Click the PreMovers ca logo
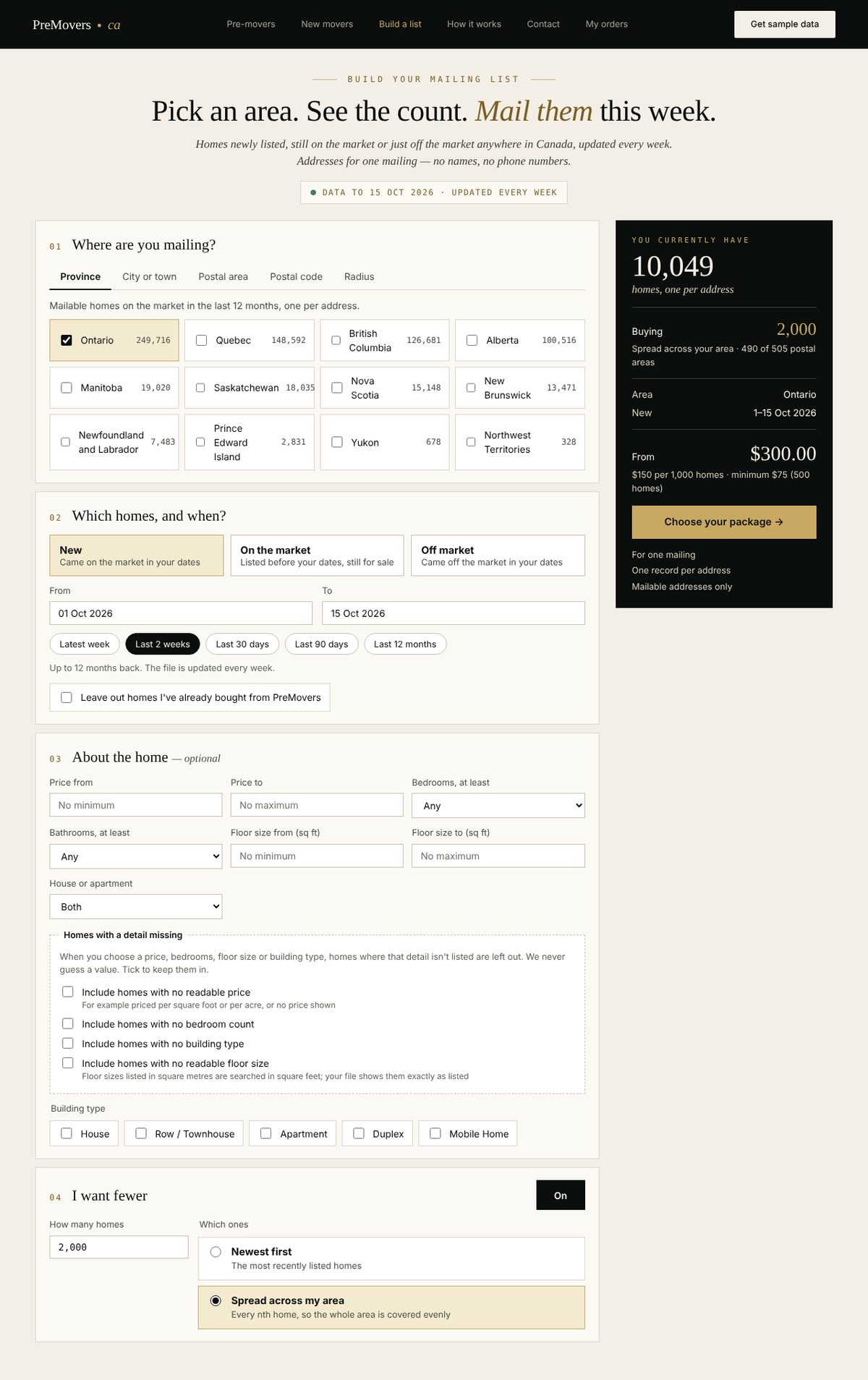868x1380 pixels. tap(76, 25)
